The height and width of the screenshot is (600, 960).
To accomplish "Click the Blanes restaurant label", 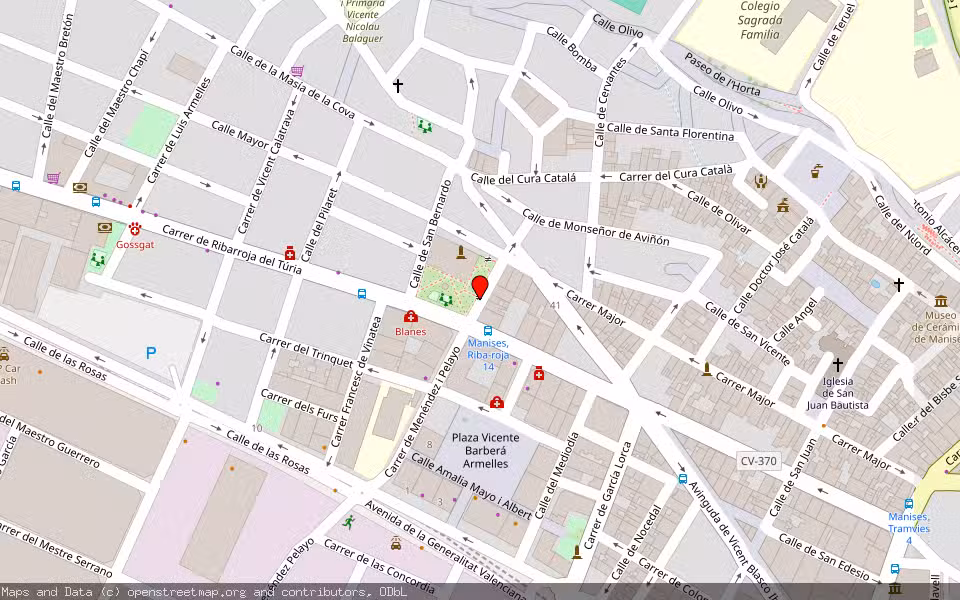I will (x=410, y=331).
